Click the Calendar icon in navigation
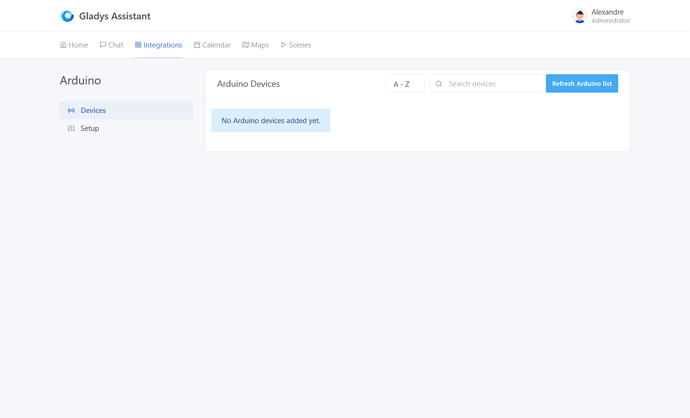The height and width of the screenshot is (418, 690). (x=197, y=45)
